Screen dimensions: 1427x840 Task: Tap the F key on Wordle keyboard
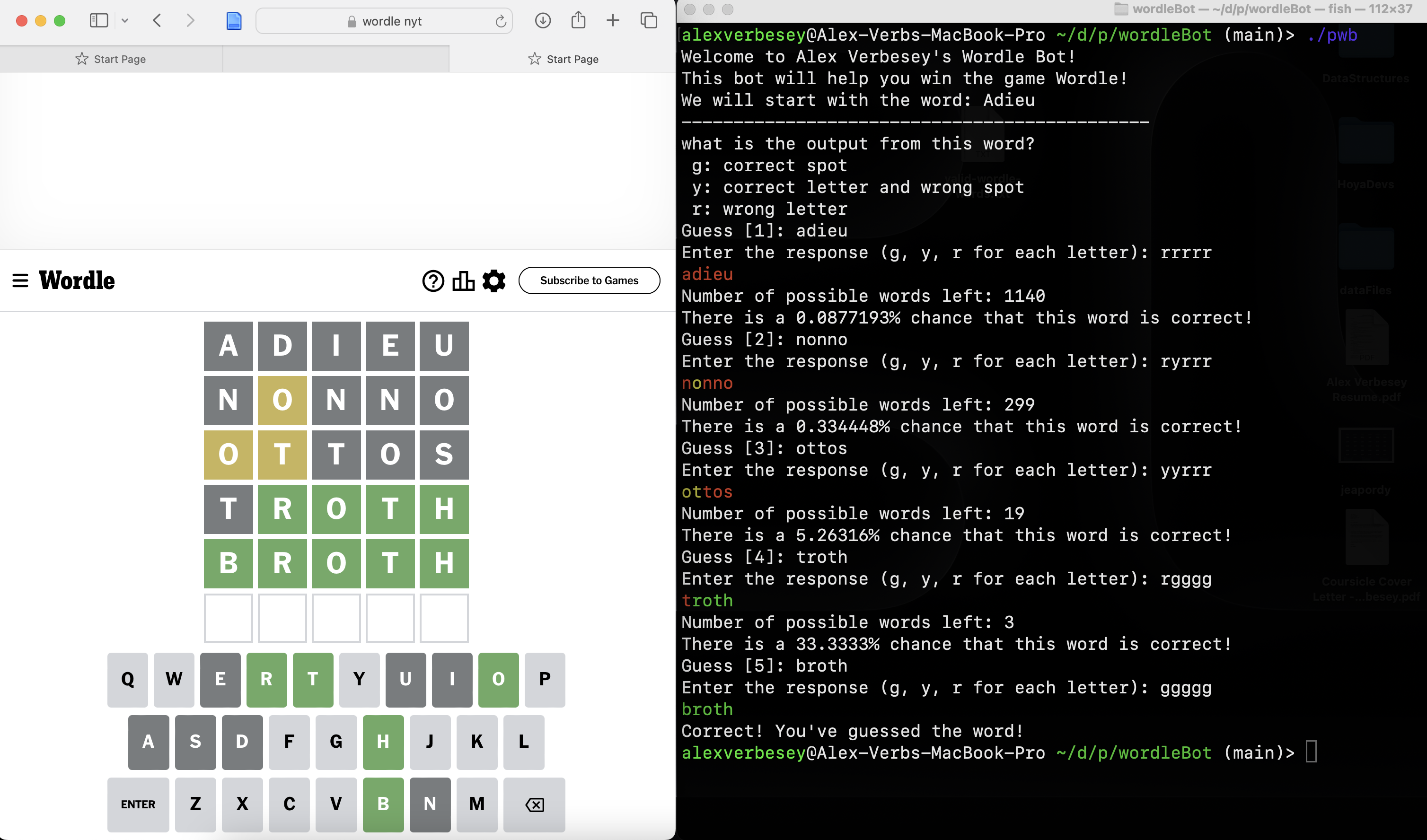coord(290,742)
